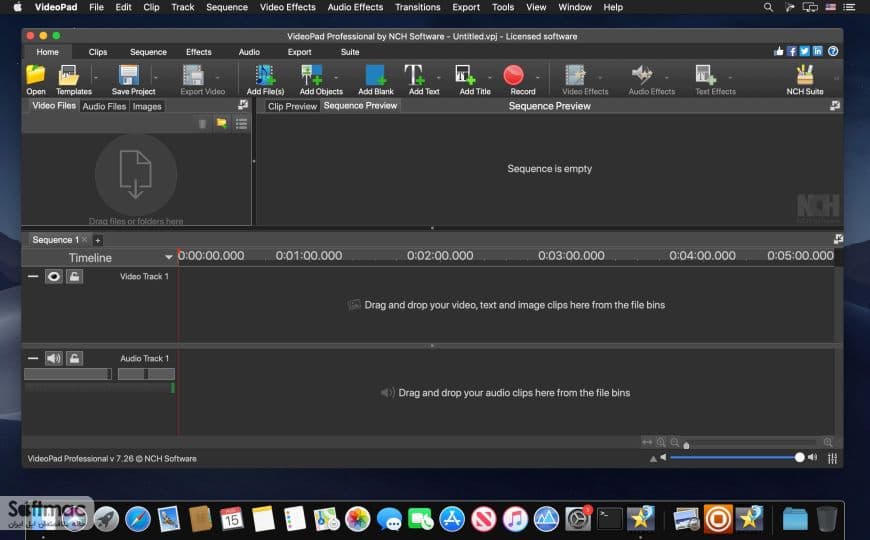Open the Images bin tab

click(x=147, y=106)
